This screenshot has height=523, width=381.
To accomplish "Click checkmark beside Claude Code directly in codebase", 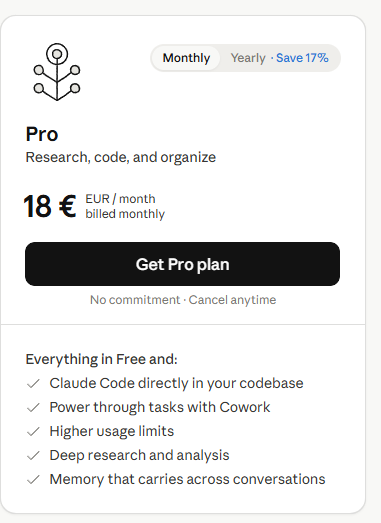I will (x=33, y=384).
